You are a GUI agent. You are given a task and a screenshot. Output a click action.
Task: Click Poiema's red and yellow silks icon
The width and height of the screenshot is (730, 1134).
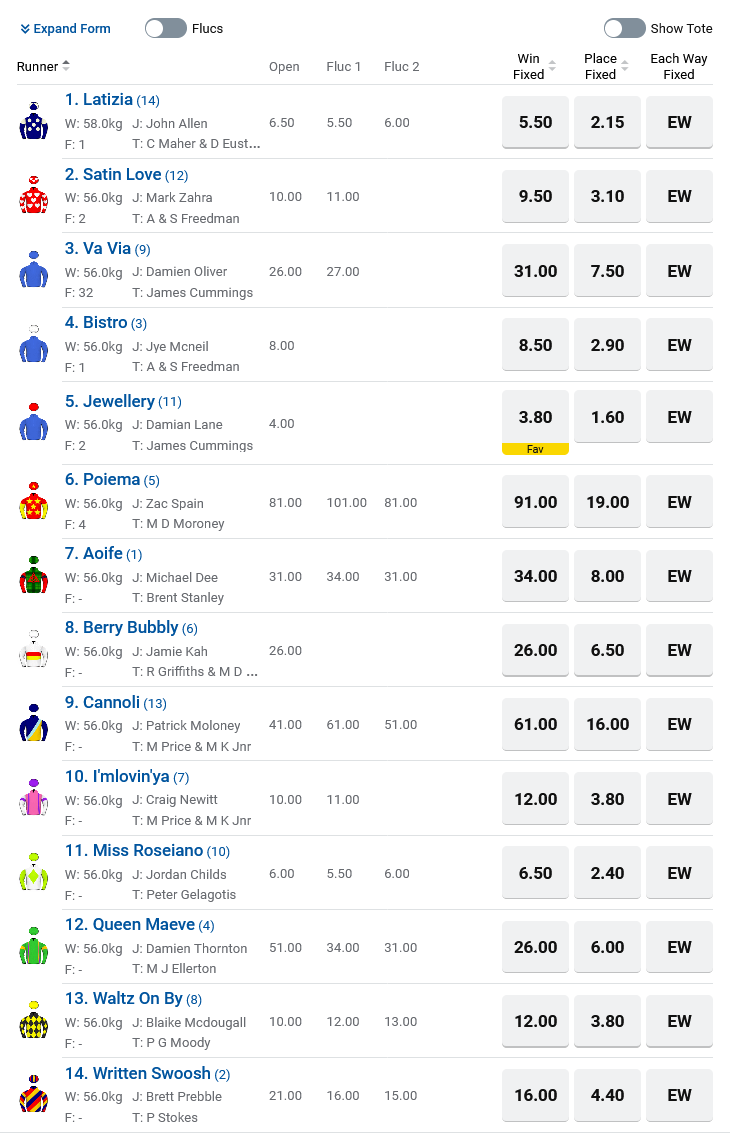(x=34, y=501)
